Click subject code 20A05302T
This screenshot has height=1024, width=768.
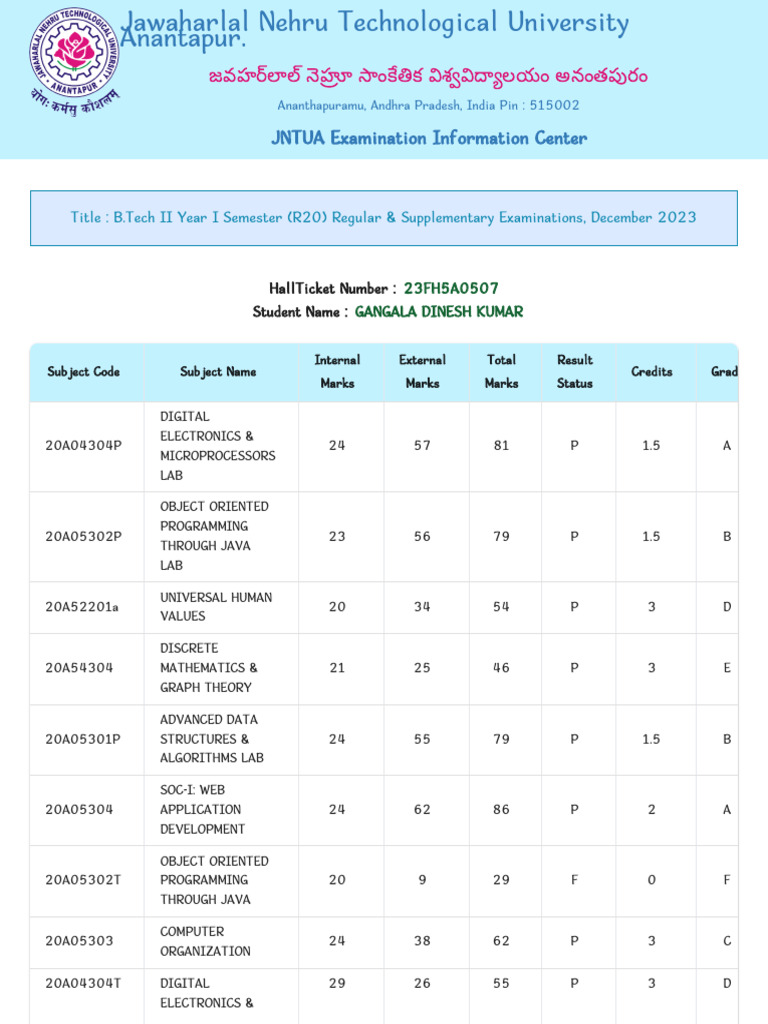(83, 880)
